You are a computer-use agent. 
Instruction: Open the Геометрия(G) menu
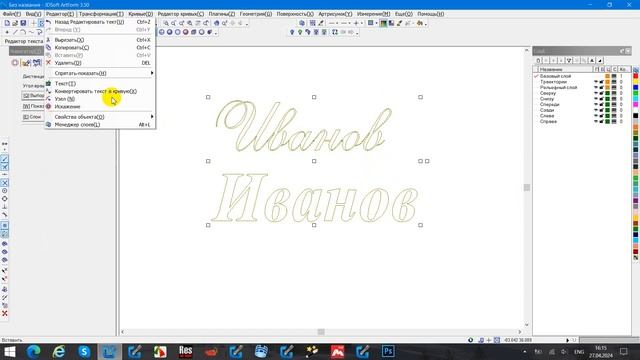(x=256, y=14)
